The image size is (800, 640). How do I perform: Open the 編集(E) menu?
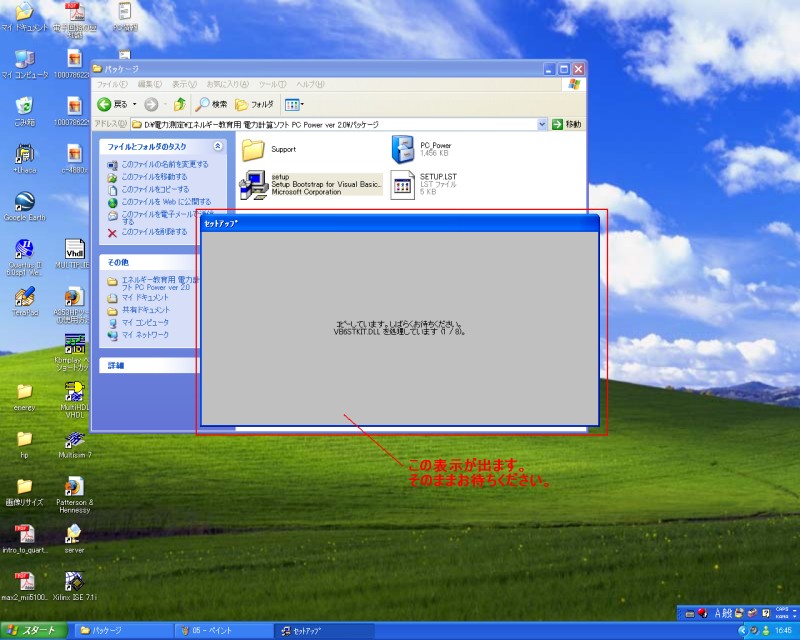pos(149,84)
